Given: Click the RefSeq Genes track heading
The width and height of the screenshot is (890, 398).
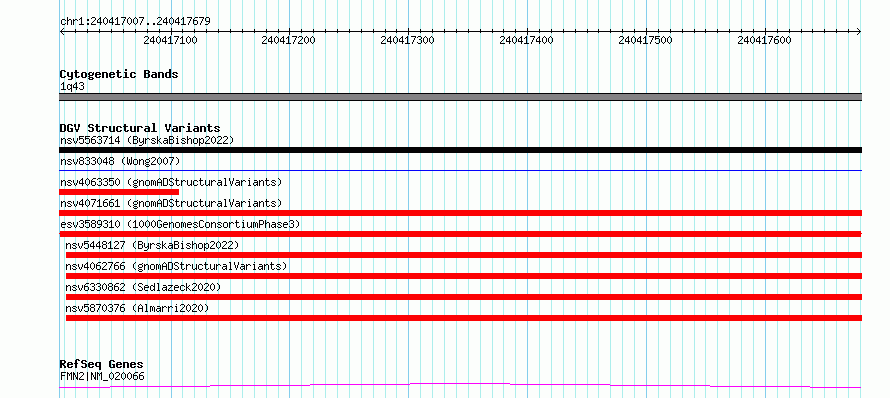Looking at the screenshot, I should 102,365.
